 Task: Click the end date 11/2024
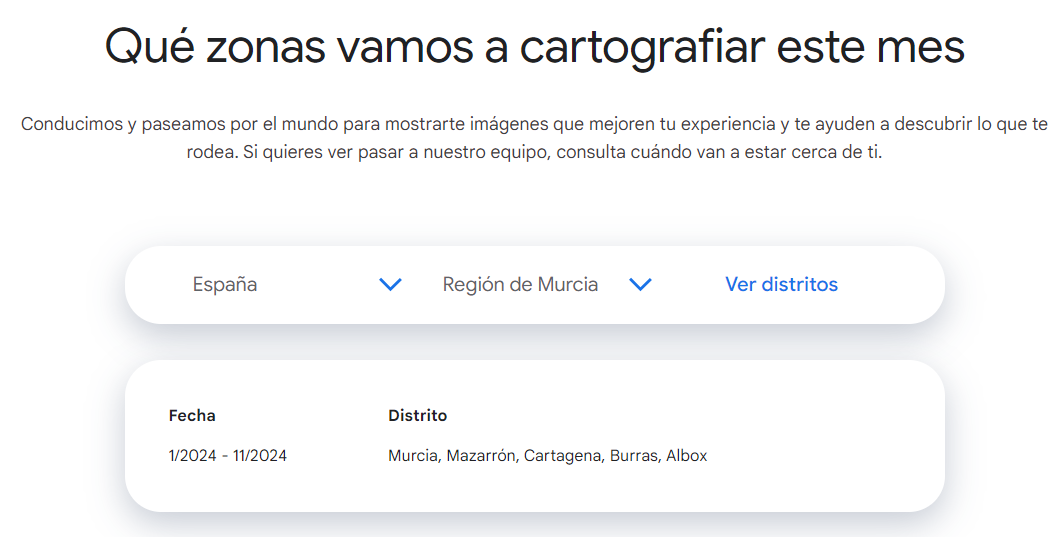[x=260, y=456]
